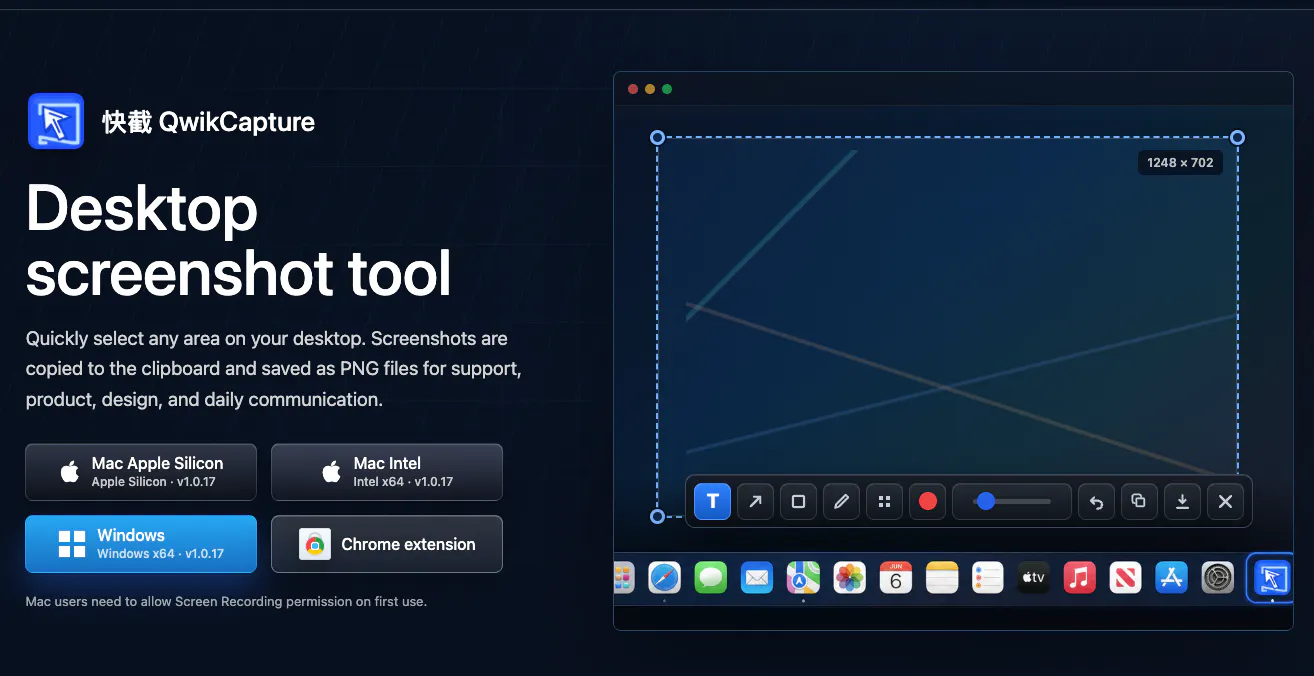
Task: Open Safari from the dock
Action: [x=664, y=577]
